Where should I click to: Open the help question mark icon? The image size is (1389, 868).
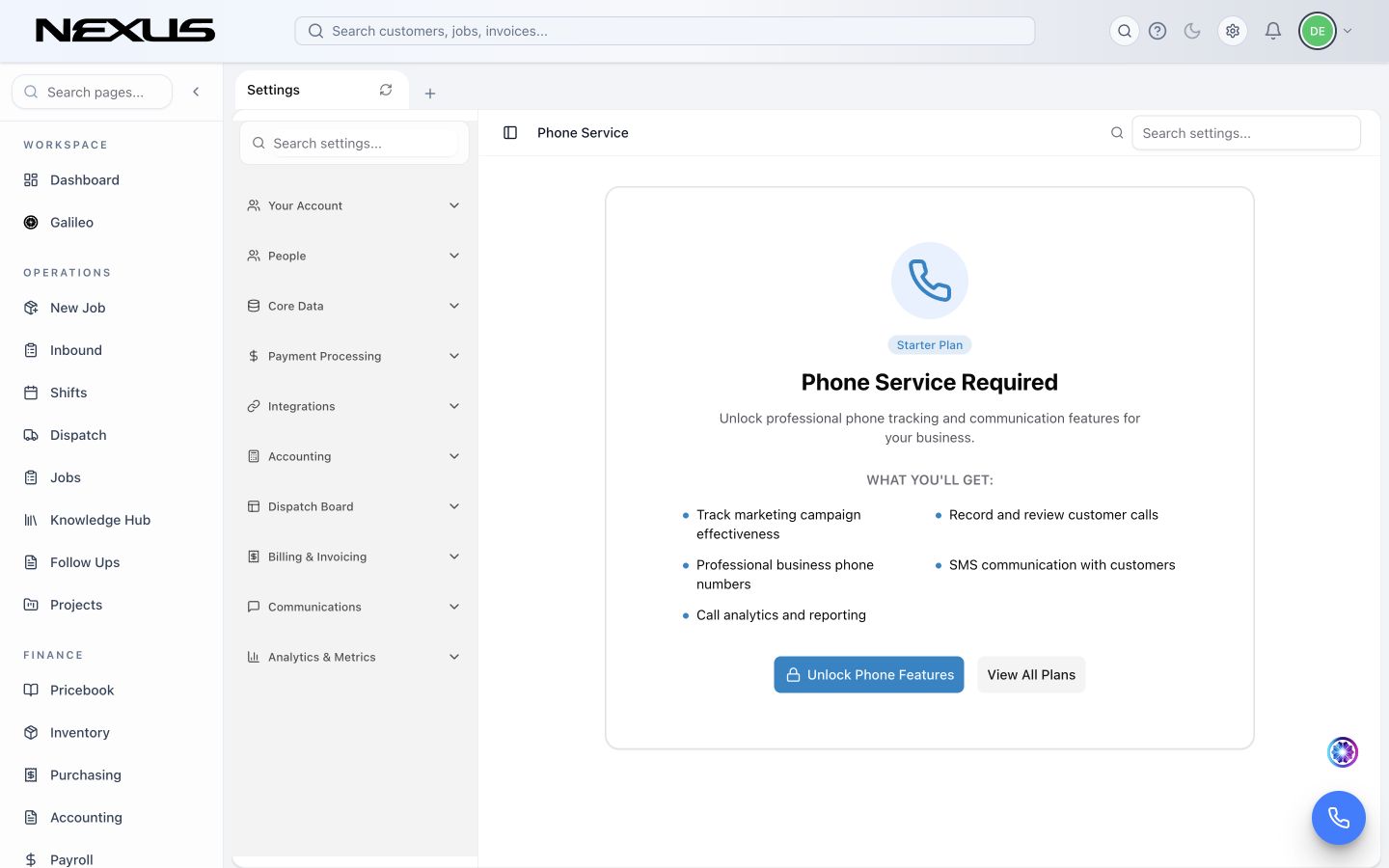click(x=1157, y=31)
